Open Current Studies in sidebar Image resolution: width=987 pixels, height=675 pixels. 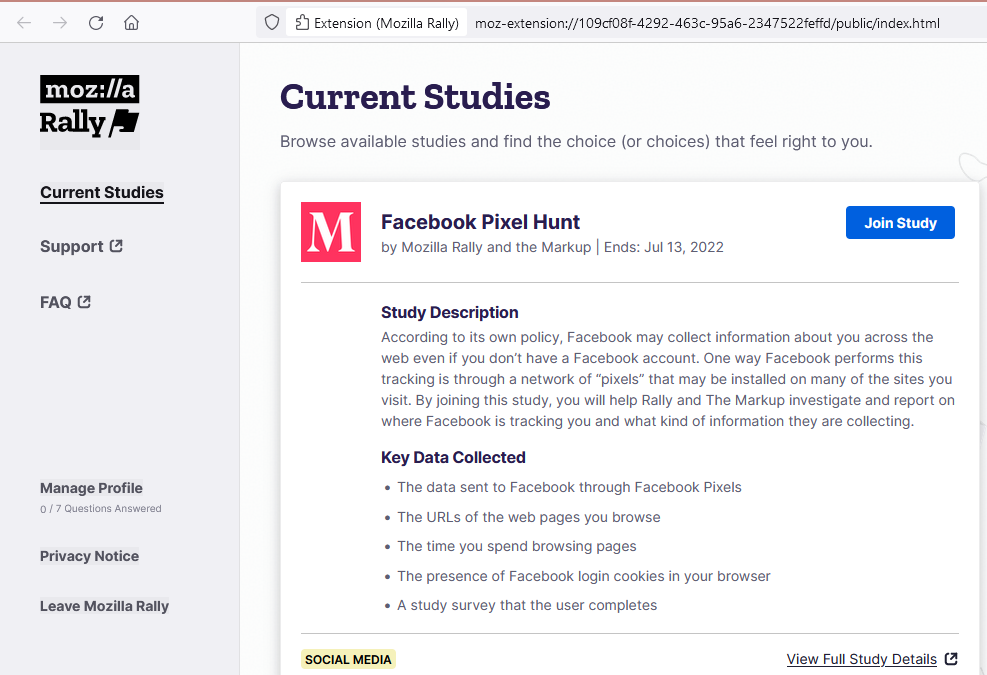coord(102,192)
